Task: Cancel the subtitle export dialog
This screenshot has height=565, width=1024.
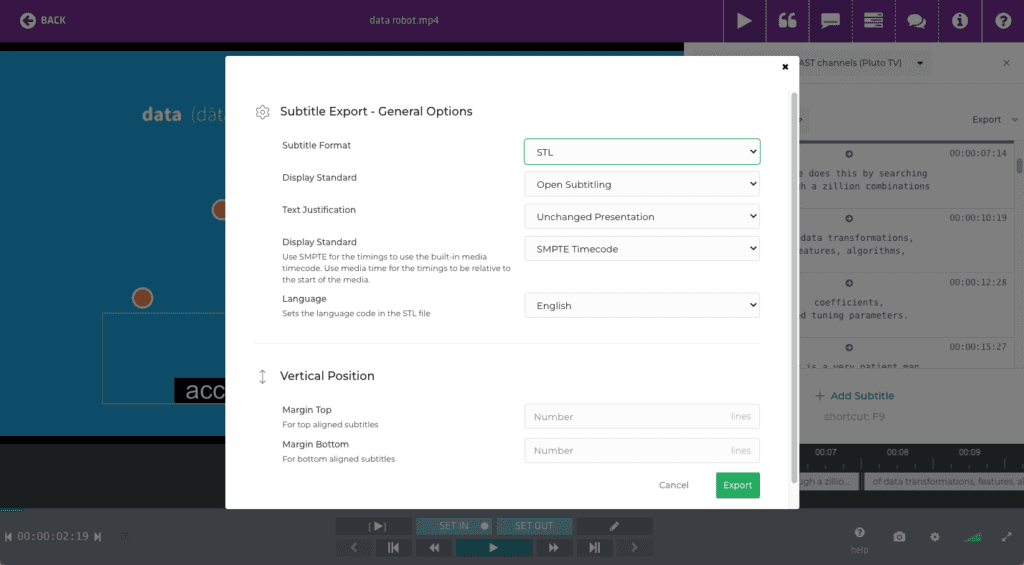Action: [x=673, y=485]
